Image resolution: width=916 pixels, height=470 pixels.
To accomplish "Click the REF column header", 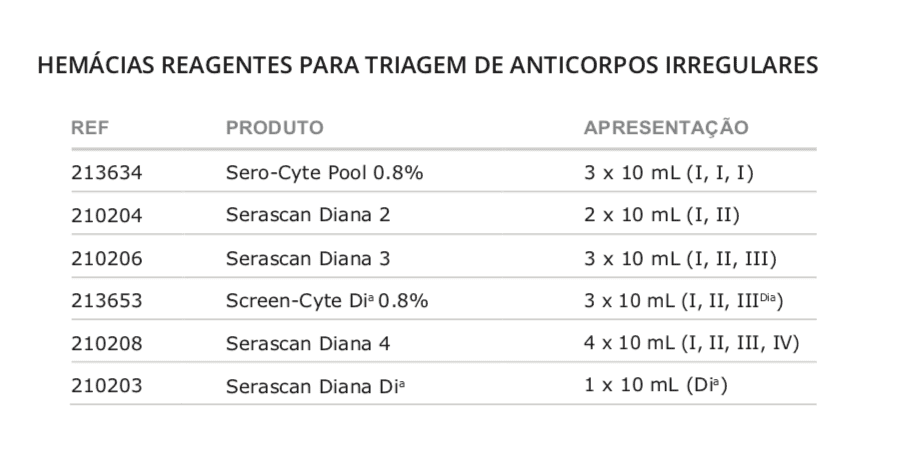I will 90,127.
